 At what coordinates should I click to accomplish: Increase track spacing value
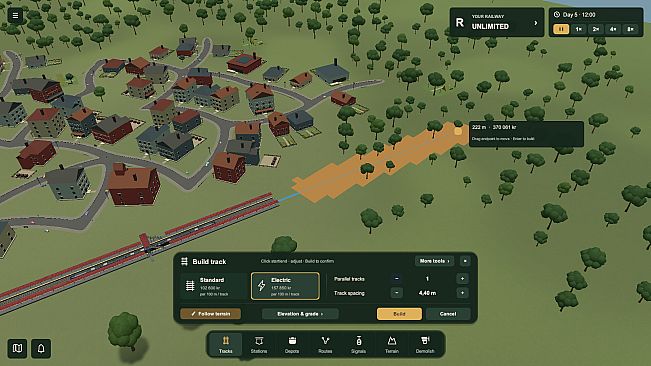[x=462, y=293]
